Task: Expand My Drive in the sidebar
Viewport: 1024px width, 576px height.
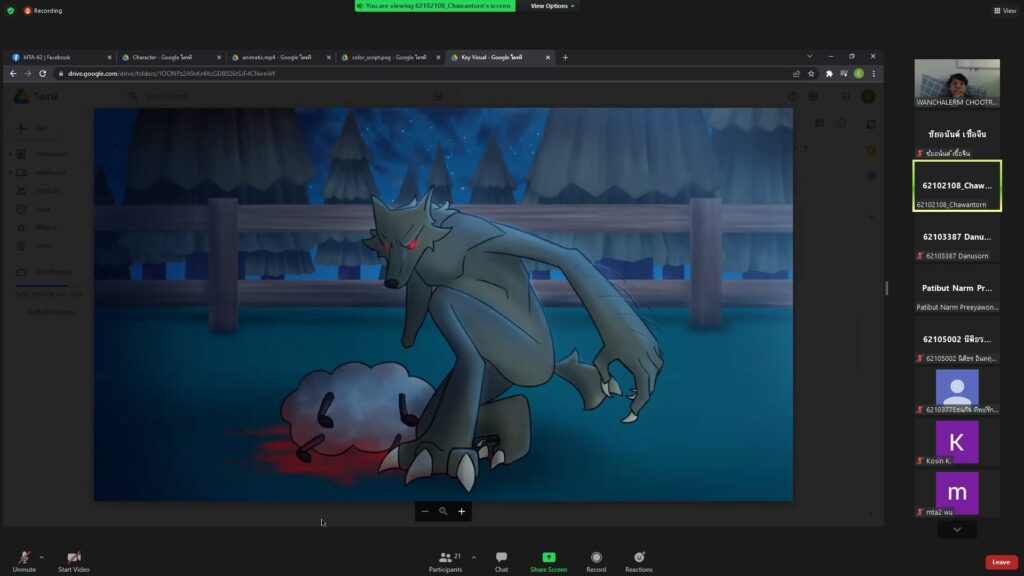Action: (x=9, y=154)
